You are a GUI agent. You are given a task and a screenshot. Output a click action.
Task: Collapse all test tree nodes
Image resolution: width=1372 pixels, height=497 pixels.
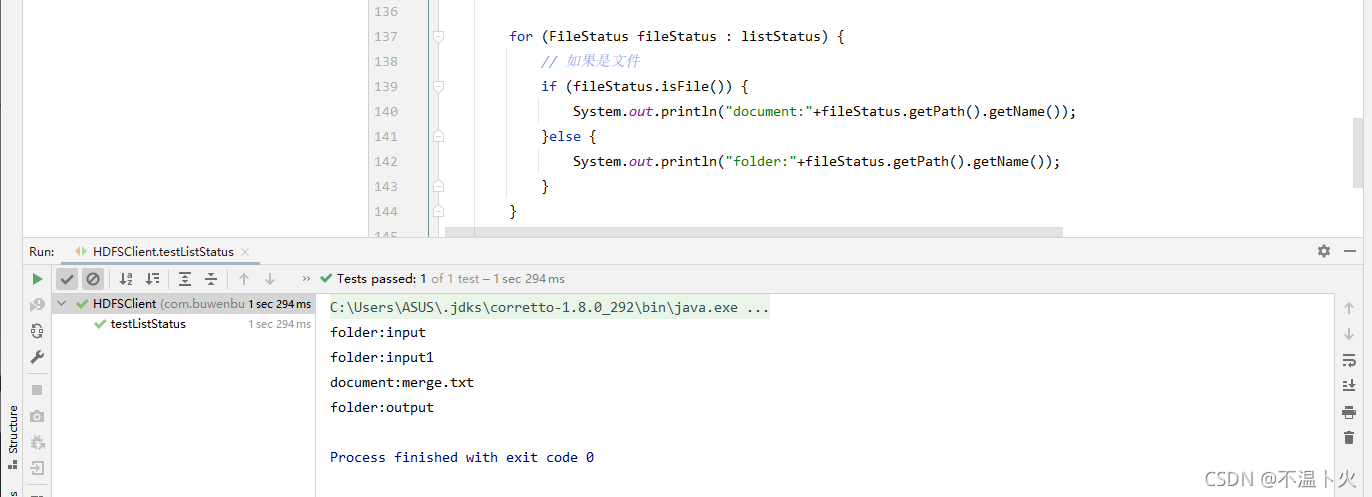pos(211,279)
